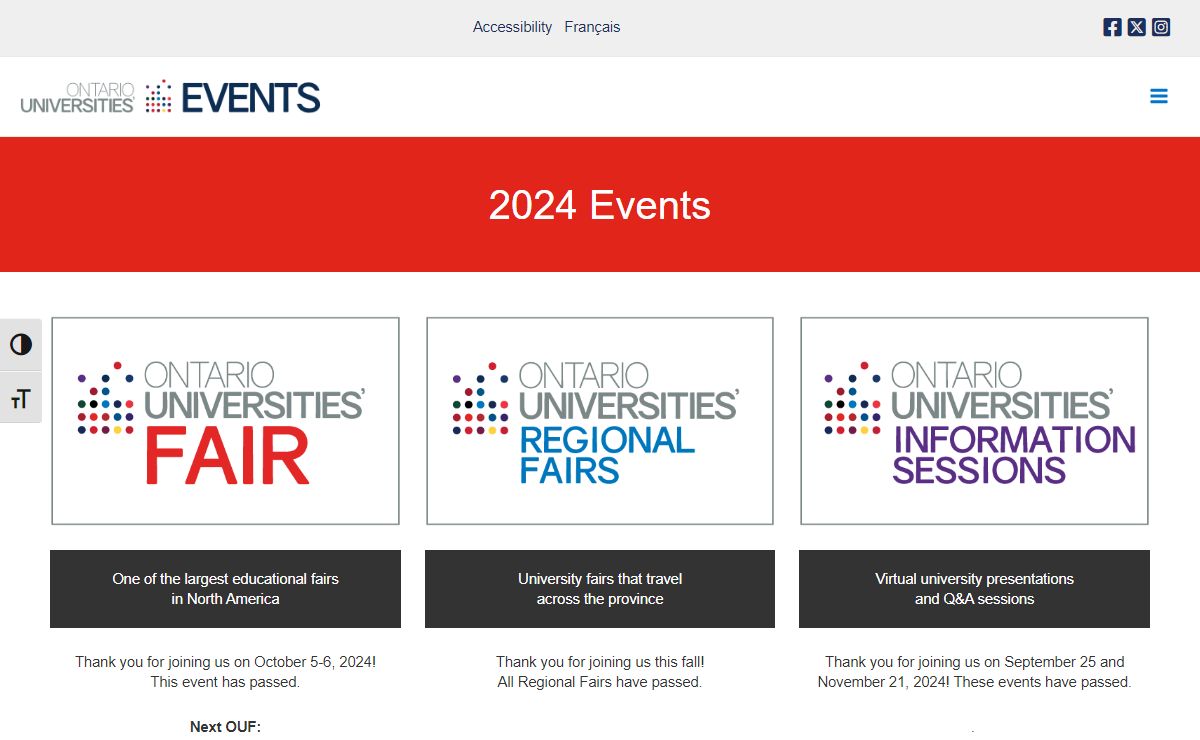
Task: Open the X (Twitter) social icon
Action: click(1137, 27)
